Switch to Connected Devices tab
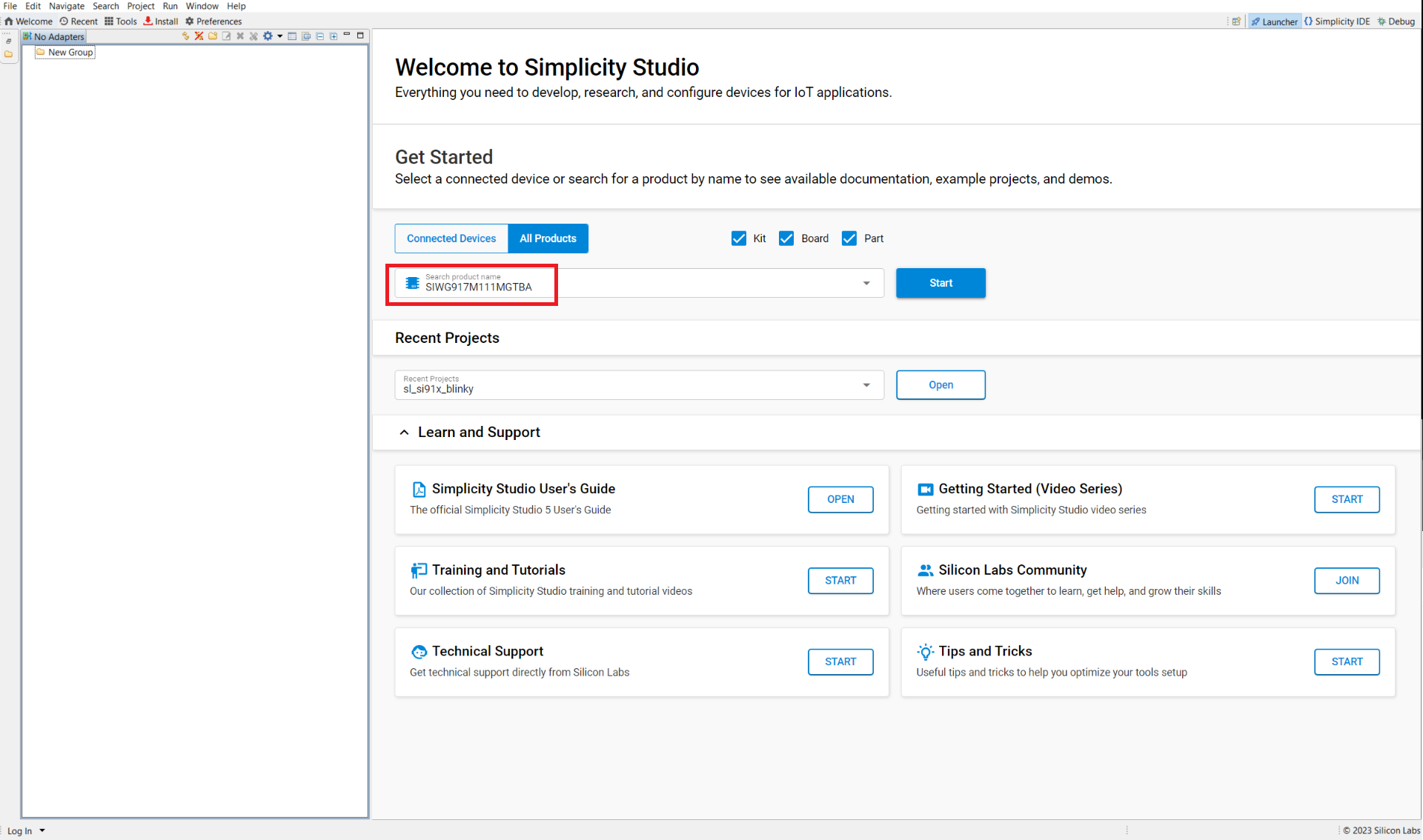The height and width of the screenshot is (840, 1423). coord(451,239)
